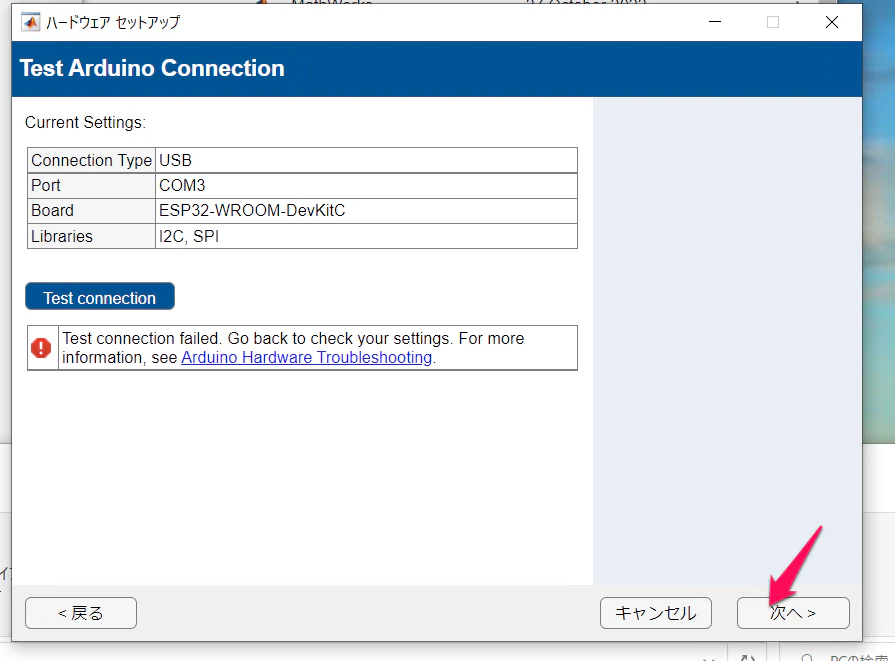Click the Board label cell

[x=91, y=211]
